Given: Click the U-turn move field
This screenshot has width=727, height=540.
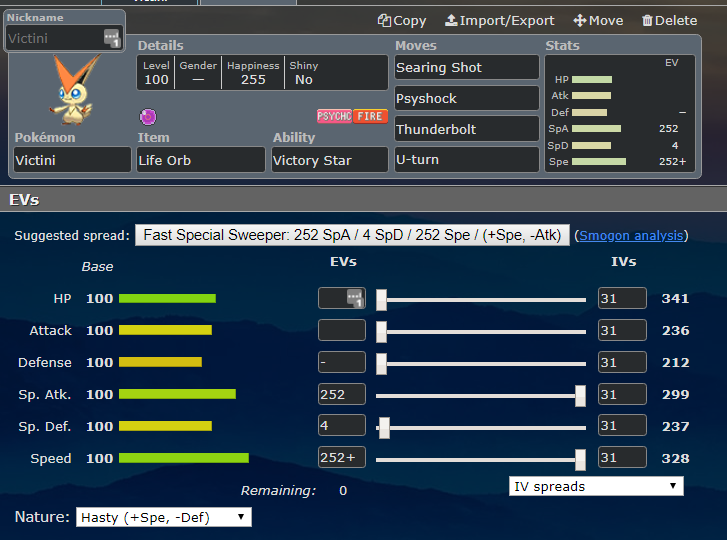Looking at the screenshot, I should [x=466, y=160].
